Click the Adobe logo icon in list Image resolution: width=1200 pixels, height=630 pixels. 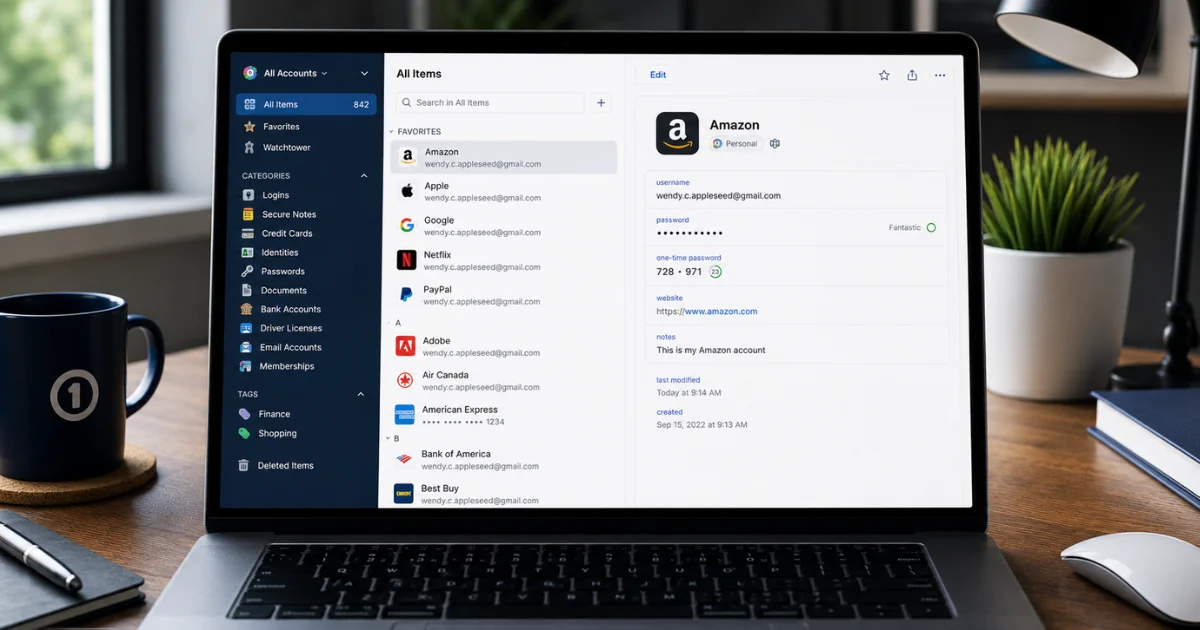[x=405, y=346]
